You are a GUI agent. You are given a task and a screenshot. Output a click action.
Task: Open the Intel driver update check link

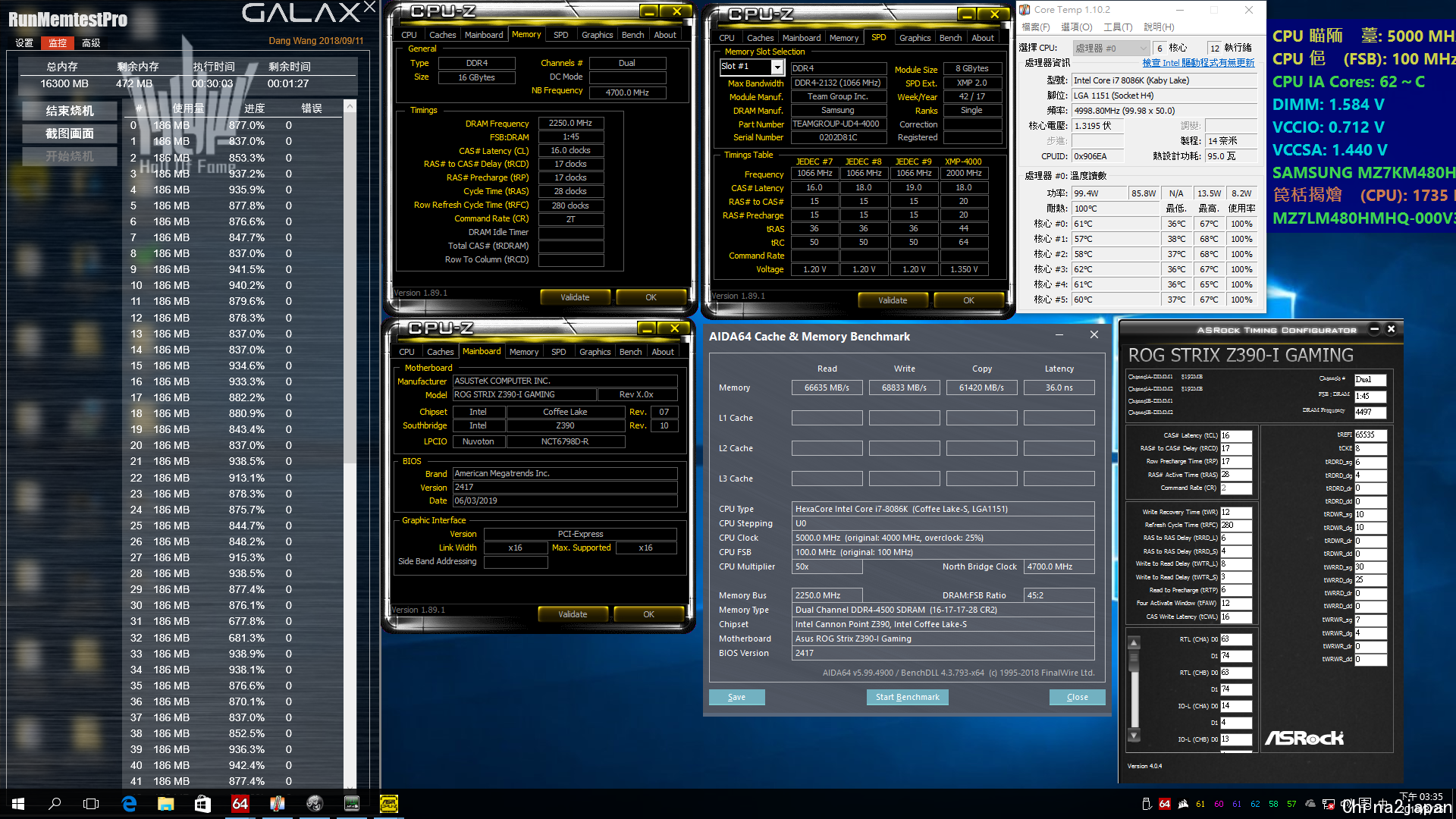point(1198,63)
